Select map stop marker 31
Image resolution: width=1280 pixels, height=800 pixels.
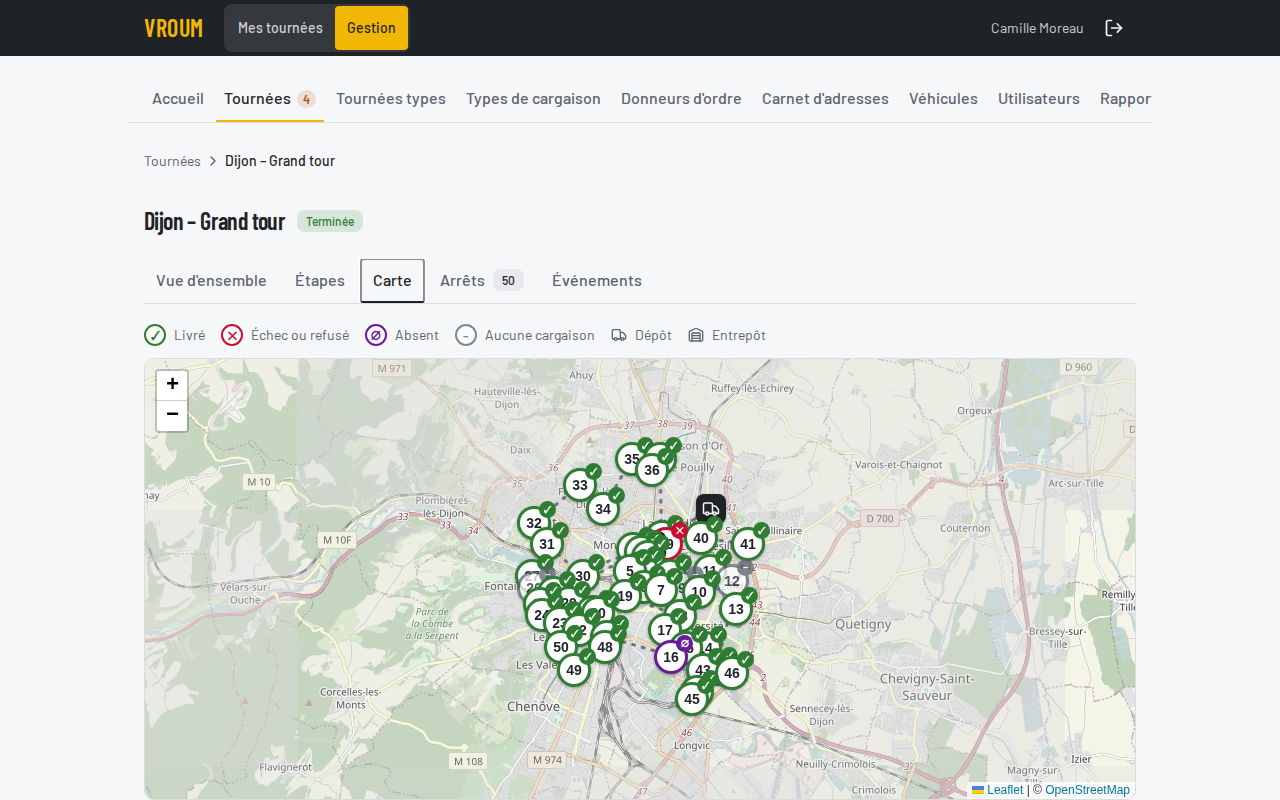pyautogui.click(x=546, y=544)
